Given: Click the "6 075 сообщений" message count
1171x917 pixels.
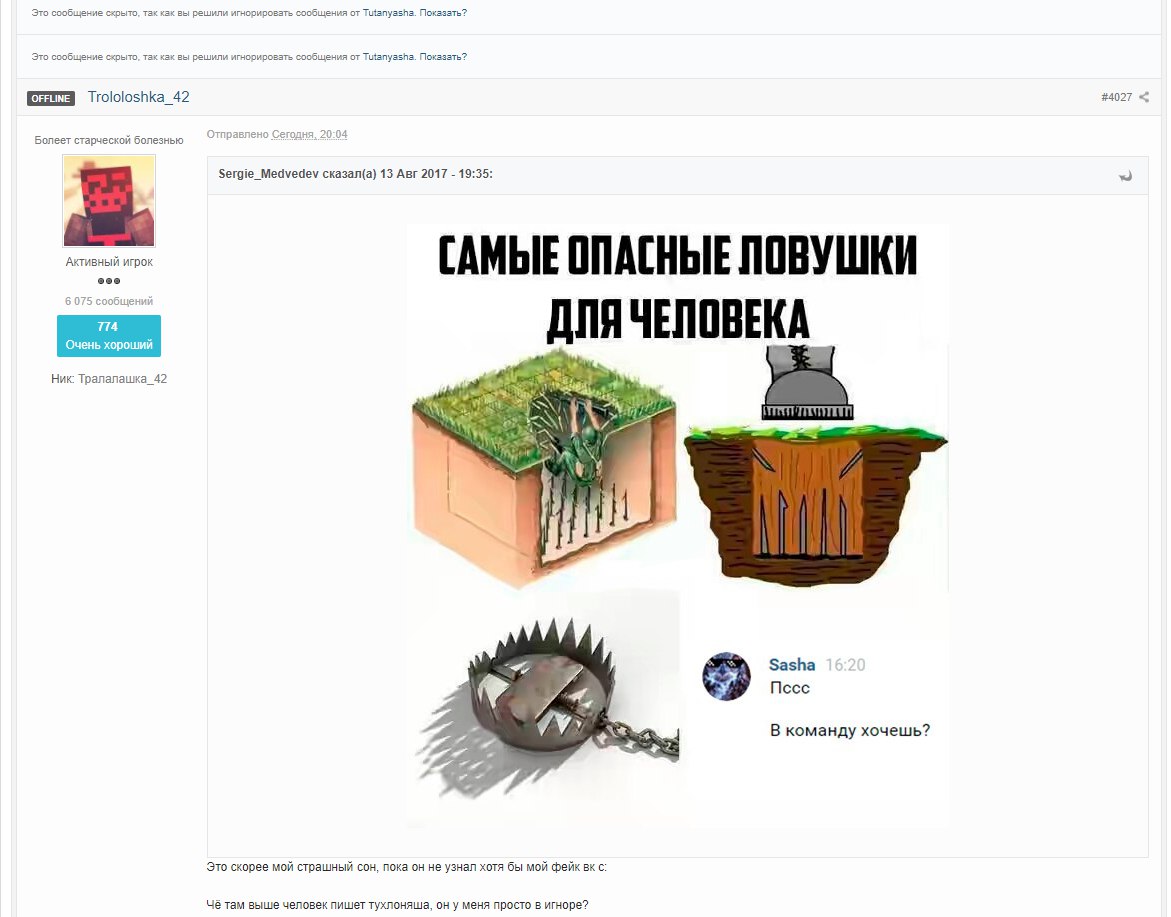Looking at the screenshot, I should pyautogui.click(x=108, y=300).
